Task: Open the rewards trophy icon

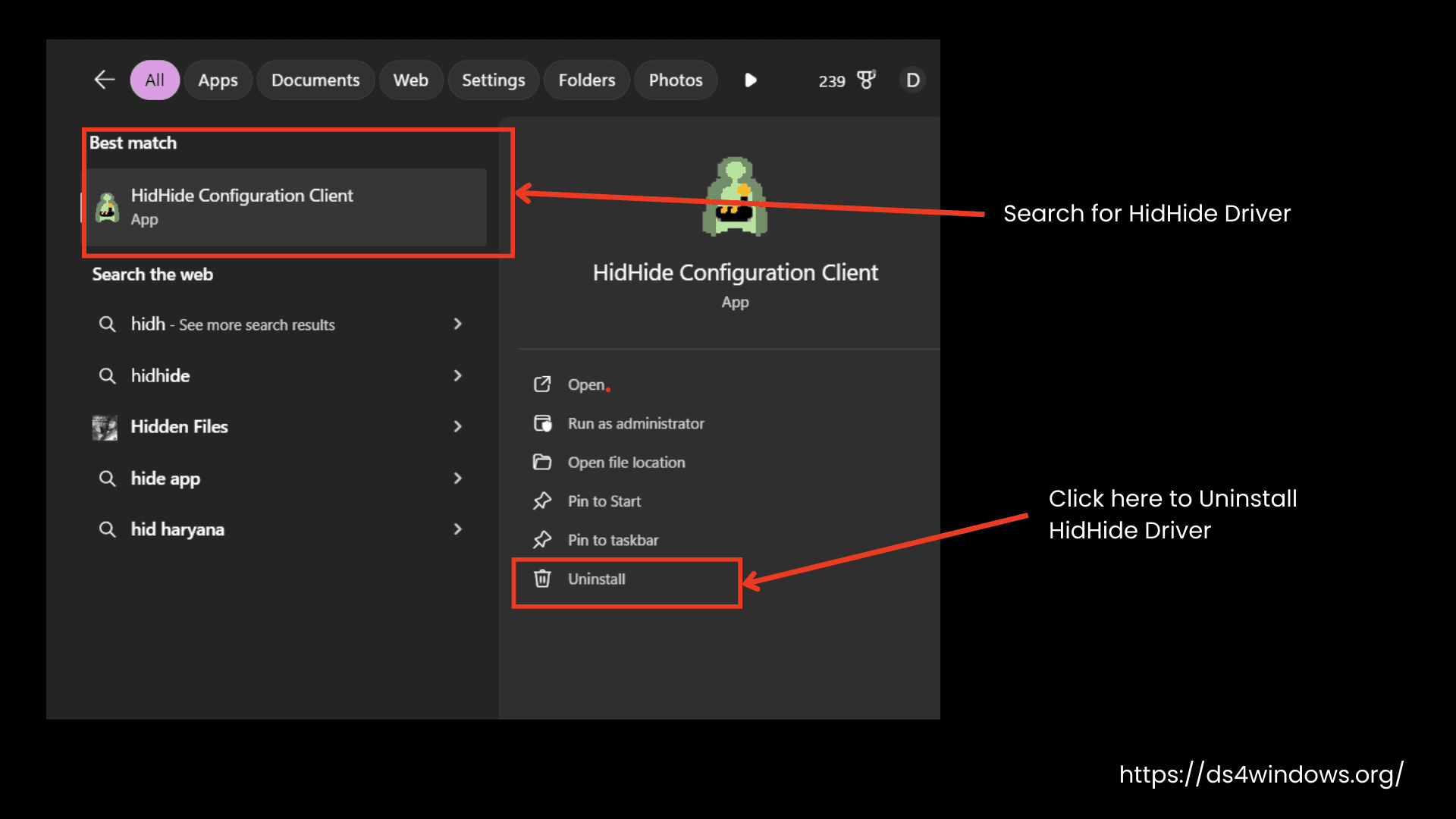Action: 866,80
